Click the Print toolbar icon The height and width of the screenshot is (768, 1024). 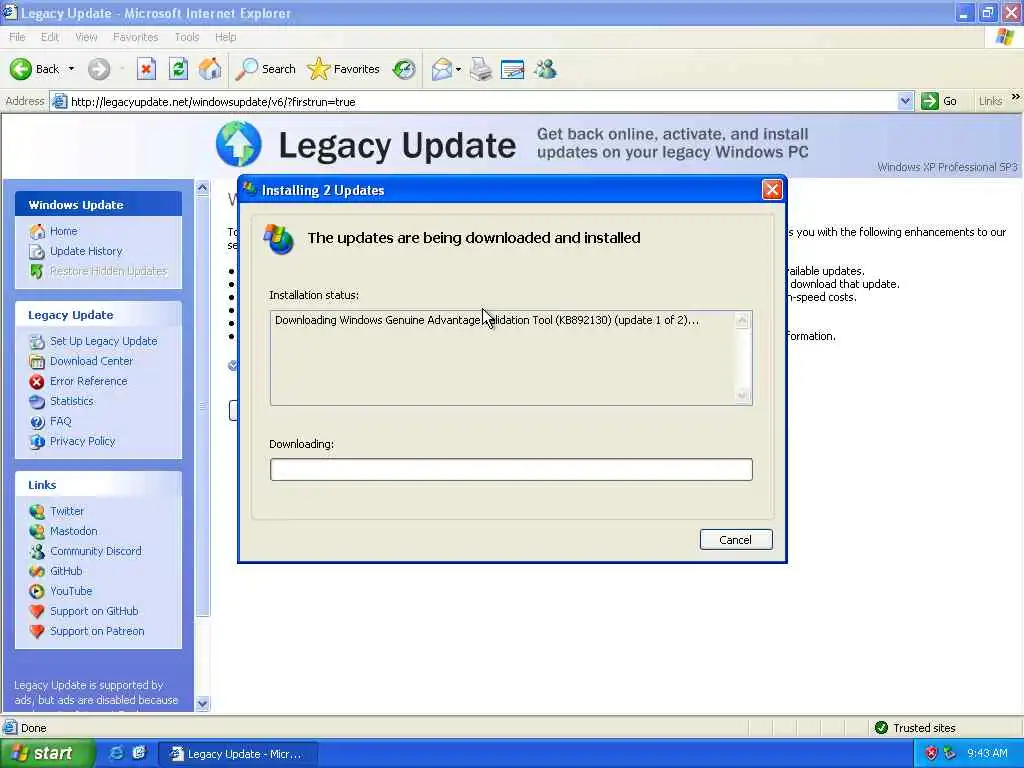point(481,69)
